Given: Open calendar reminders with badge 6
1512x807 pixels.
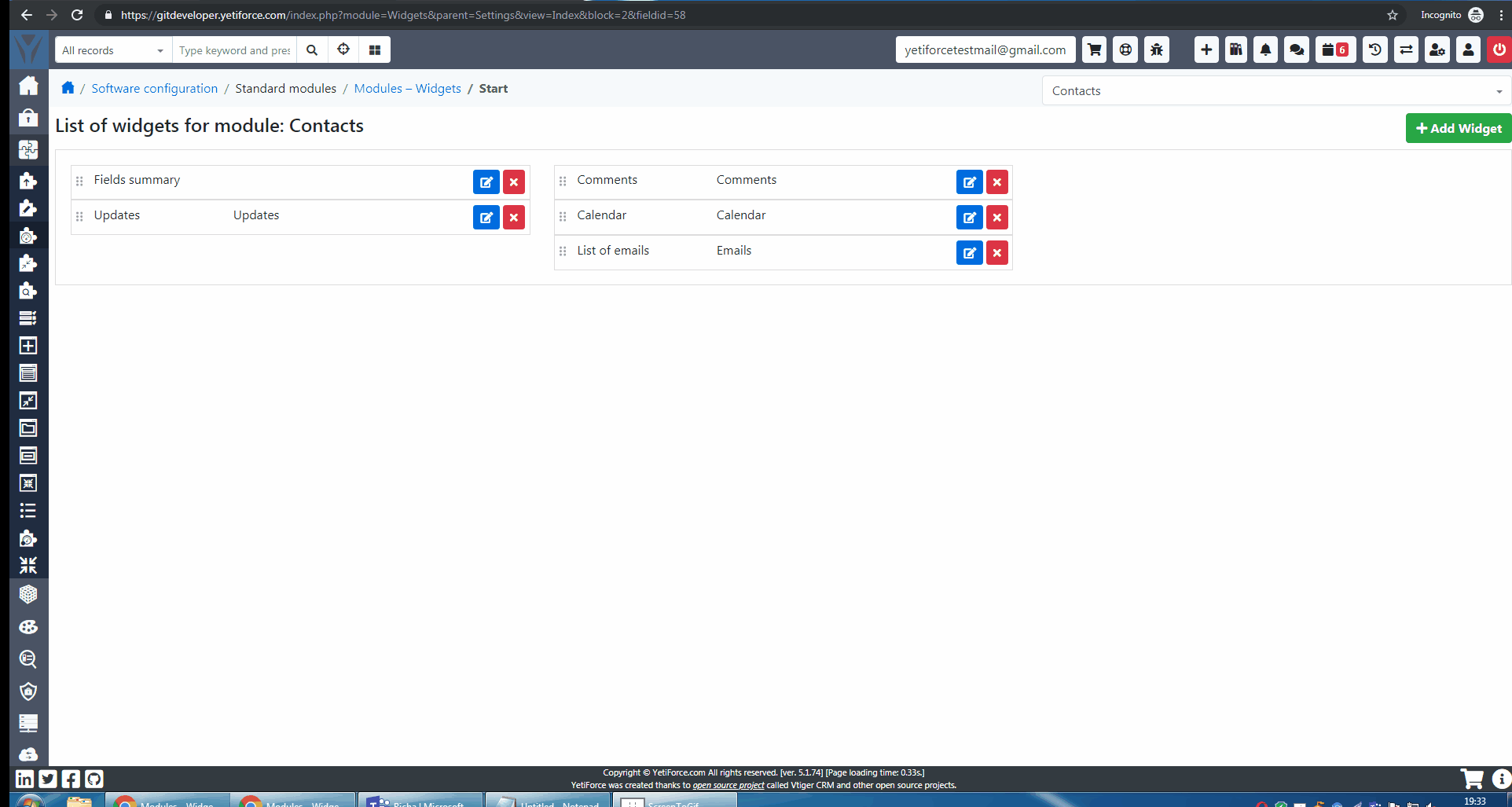Looking at the screenshot, I should click(1335, 50).
